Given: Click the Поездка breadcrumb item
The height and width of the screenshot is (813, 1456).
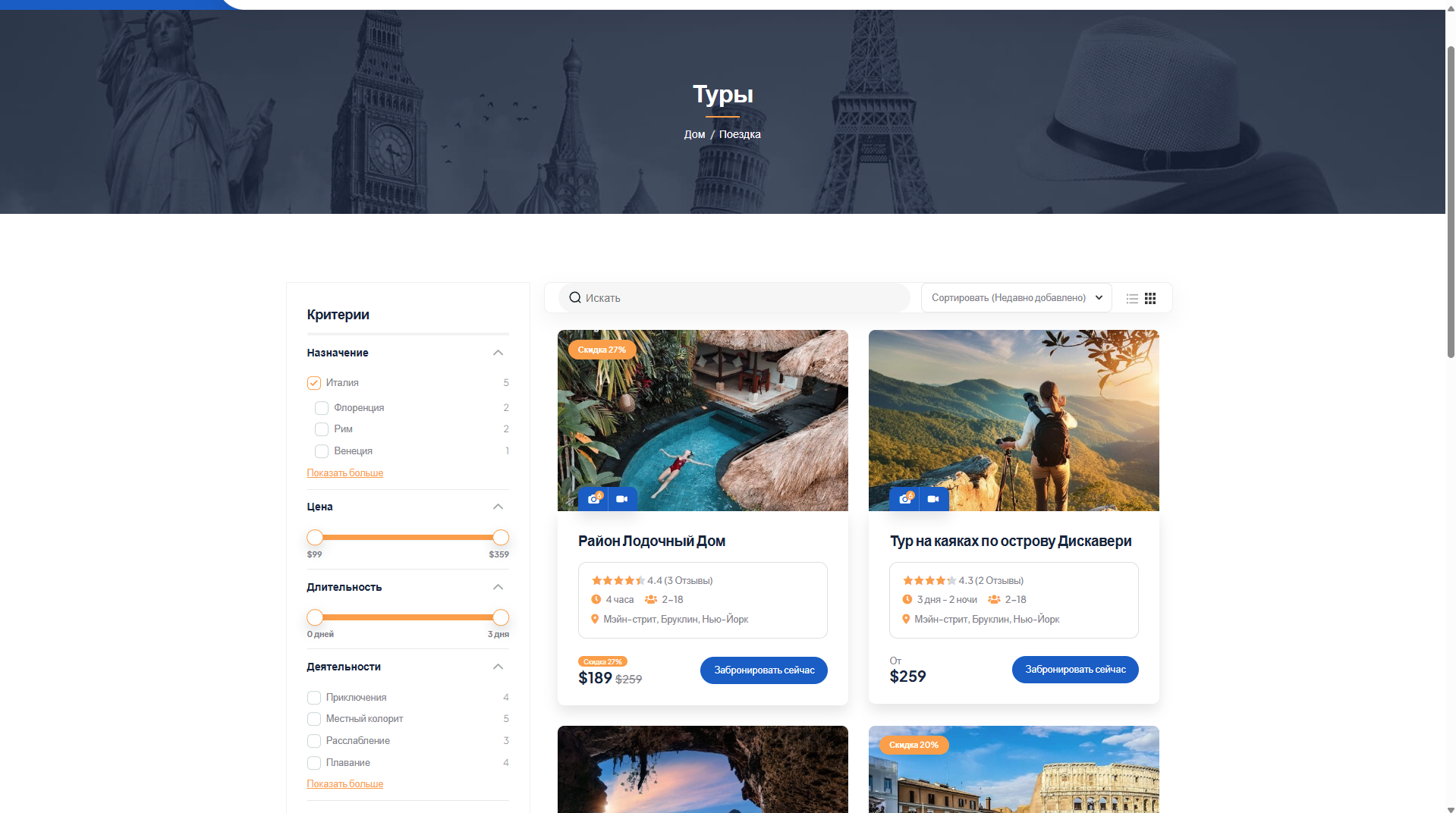Looking at the screenshot, I should point(740,134).
